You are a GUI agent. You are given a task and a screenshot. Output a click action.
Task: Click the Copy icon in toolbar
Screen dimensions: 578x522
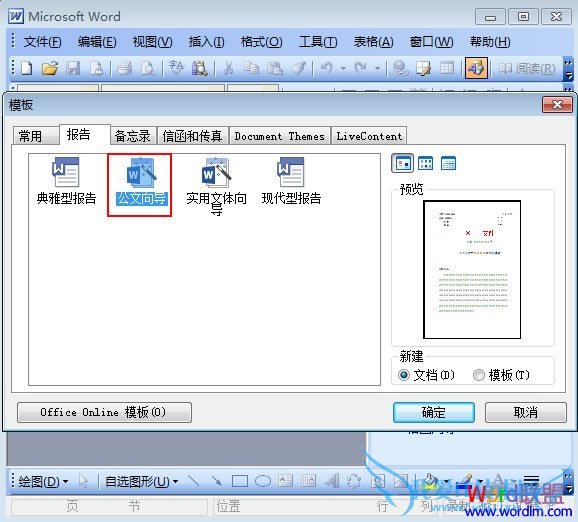point(252,68)
